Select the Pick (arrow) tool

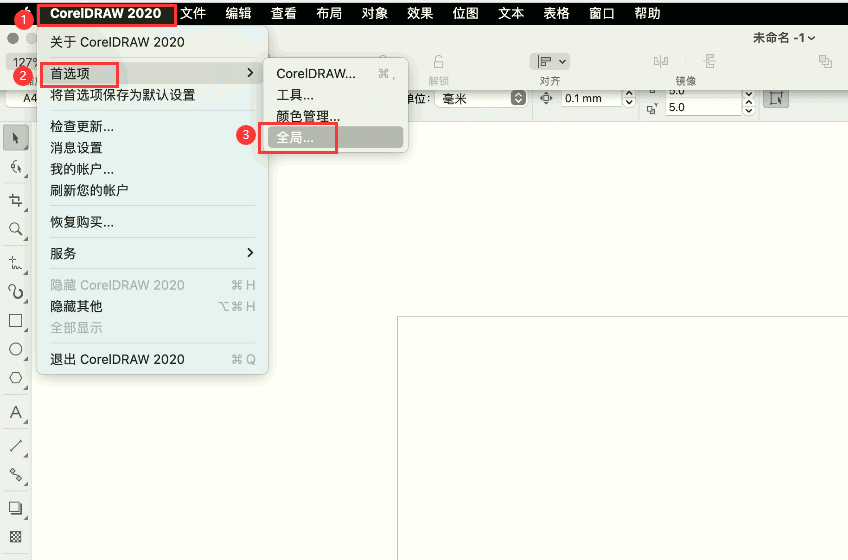[x=15, y=136]
